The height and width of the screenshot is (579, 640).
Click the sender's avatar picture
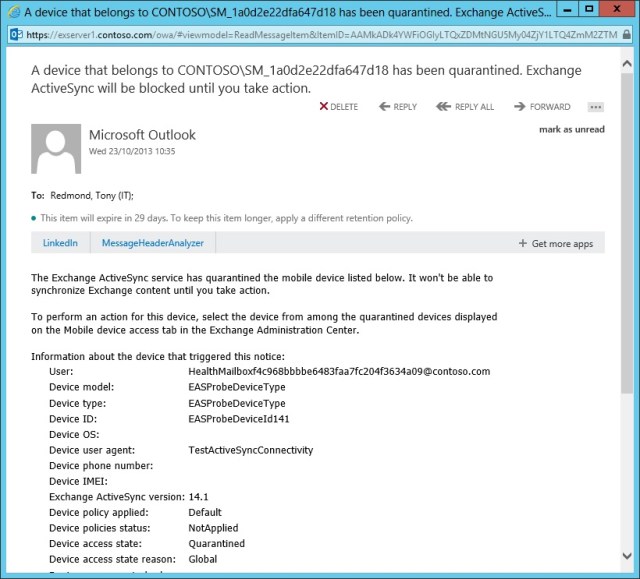coord(56,149)
